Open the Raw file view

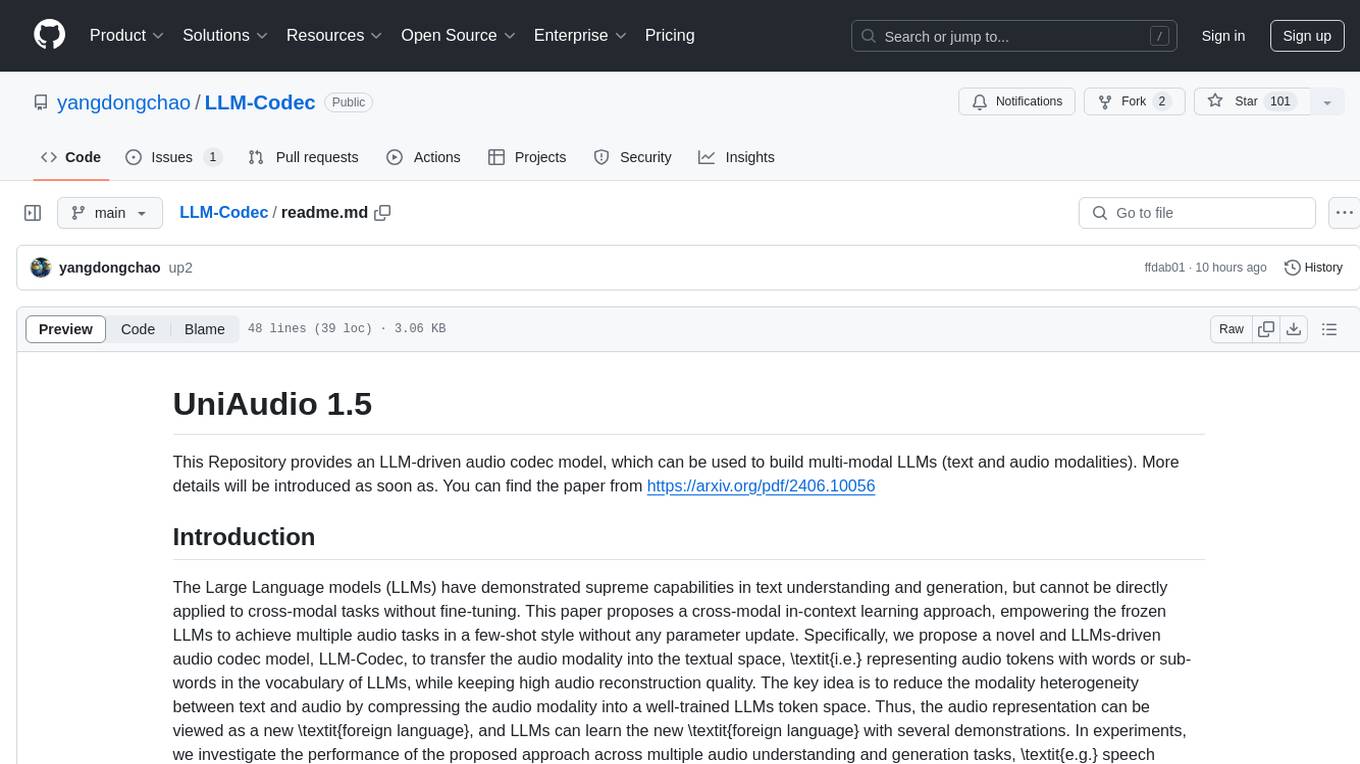1232,329
